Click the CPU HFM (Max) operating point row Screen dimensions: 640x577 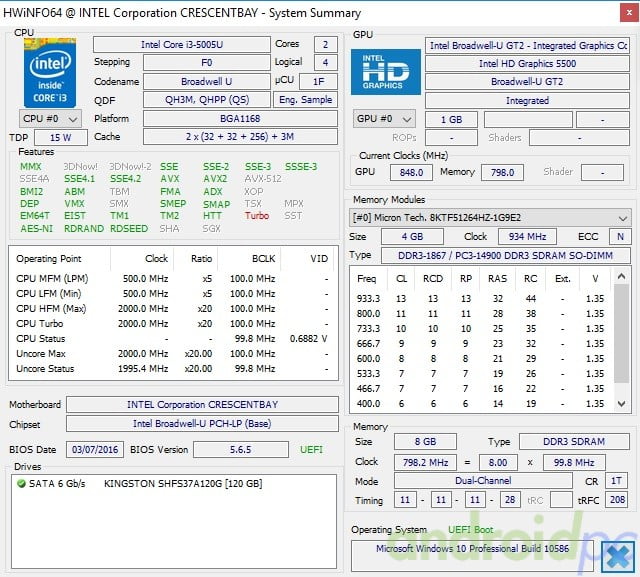point(172,308)
